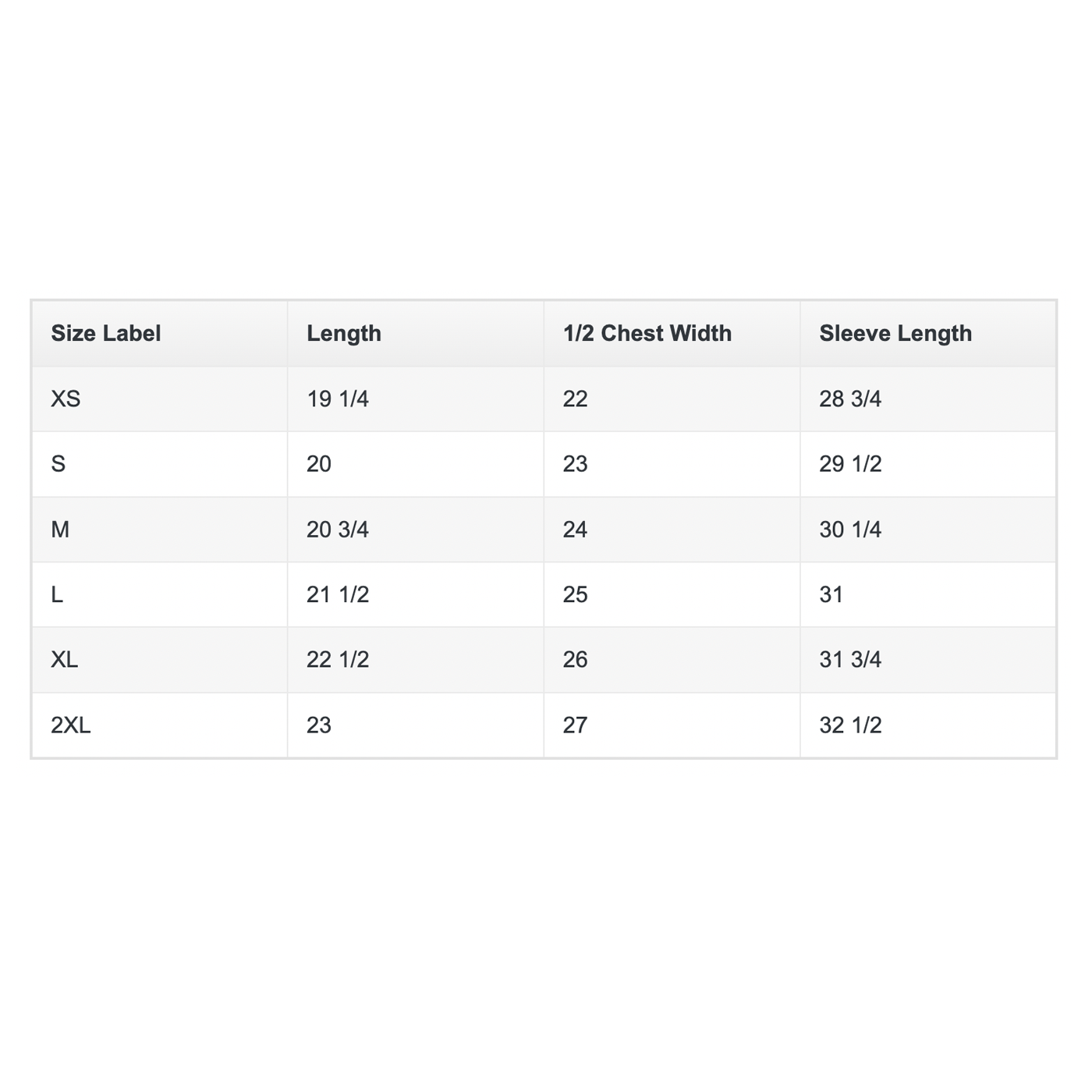Click the 28 3/4 sleeve length value
This screenshot has width=1092, height=1092.
(x=850, y=399)
